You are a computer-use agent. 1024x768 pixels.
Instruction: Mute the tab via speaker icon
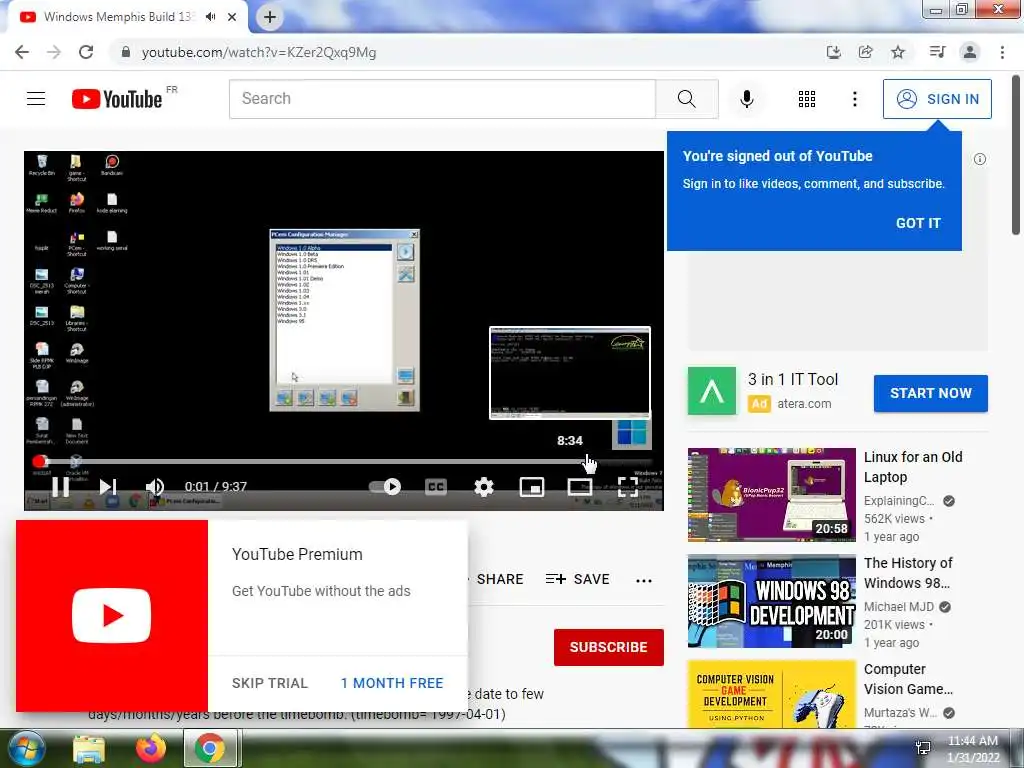click(x=210, y=17)
